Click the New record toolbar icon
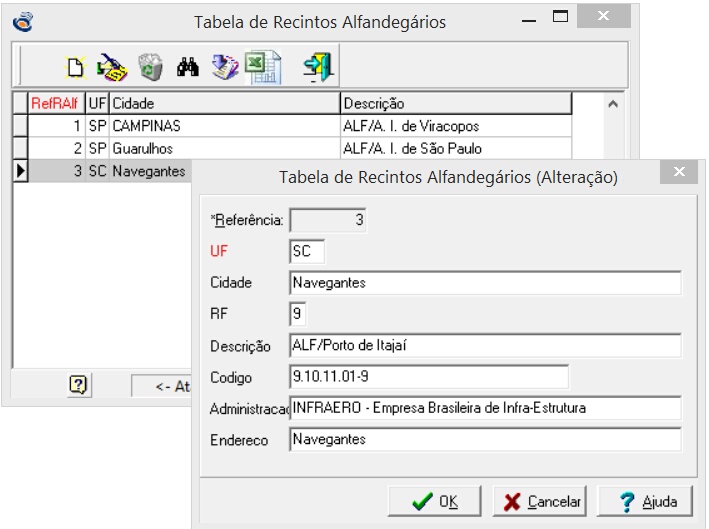Viewport: 709px width, 529px height. (x=75, y=68)
